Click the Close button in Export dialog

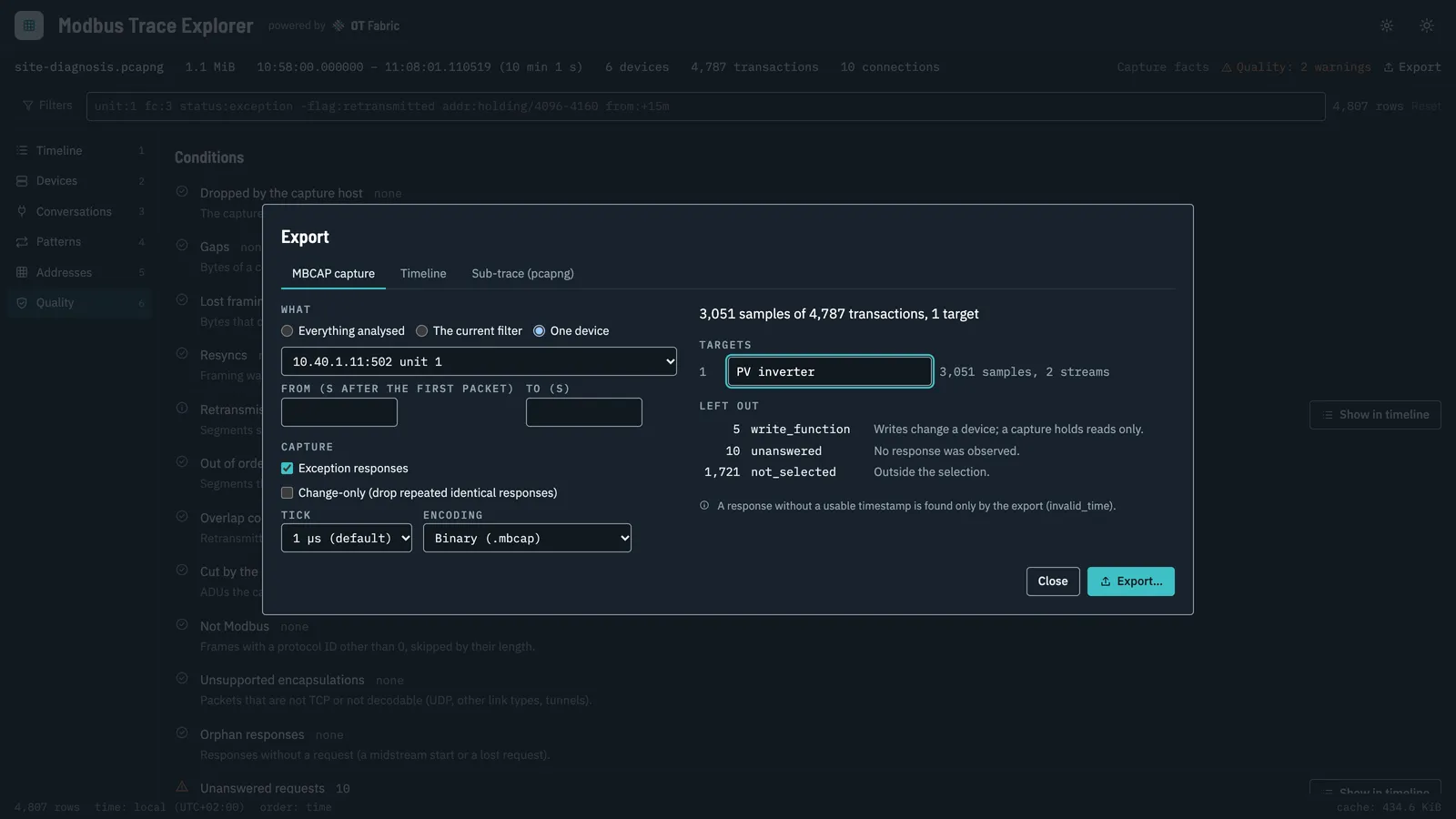coord(1053,581)
